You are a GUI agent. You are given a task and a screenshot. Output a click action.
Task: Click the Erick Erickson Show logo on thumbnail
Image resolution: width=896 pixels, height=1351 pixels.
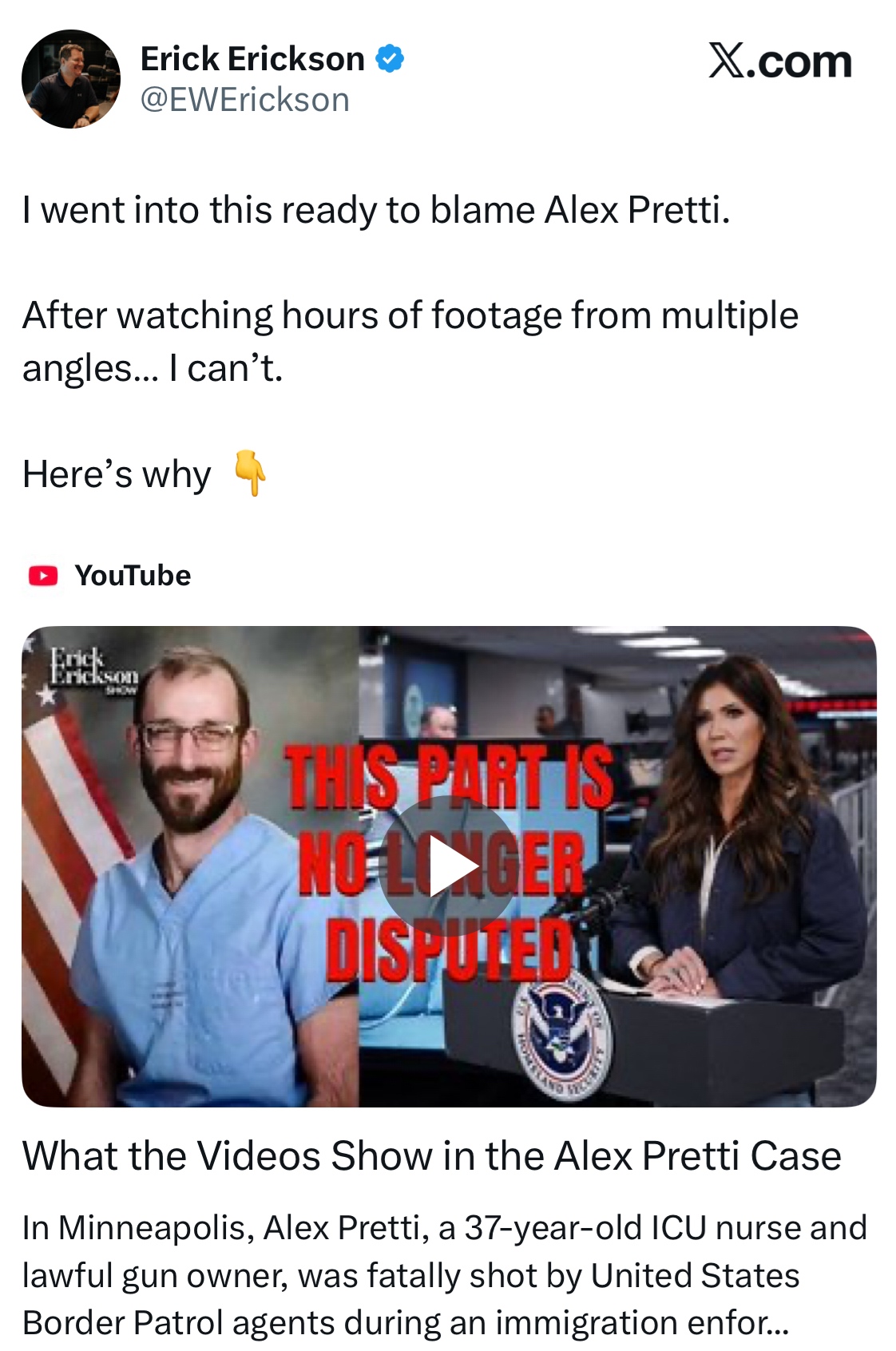pyautogui.click(x=89, y=672)
